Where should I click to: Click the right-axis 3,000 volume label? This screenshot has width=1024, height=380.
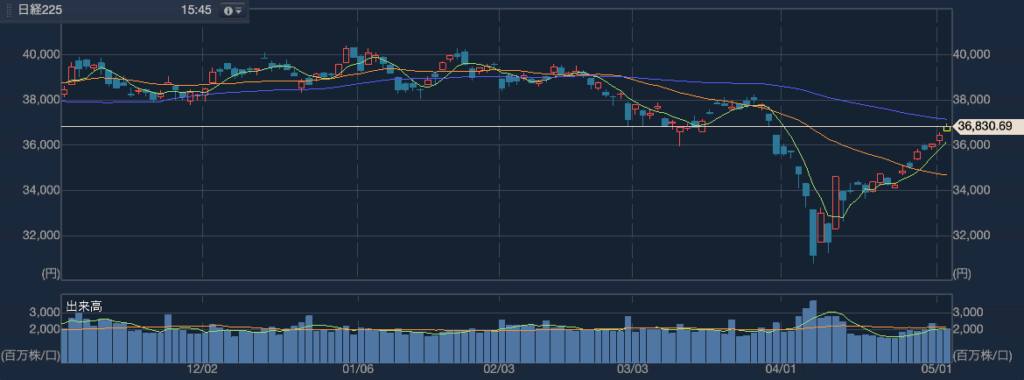click(x=968, y=313)
